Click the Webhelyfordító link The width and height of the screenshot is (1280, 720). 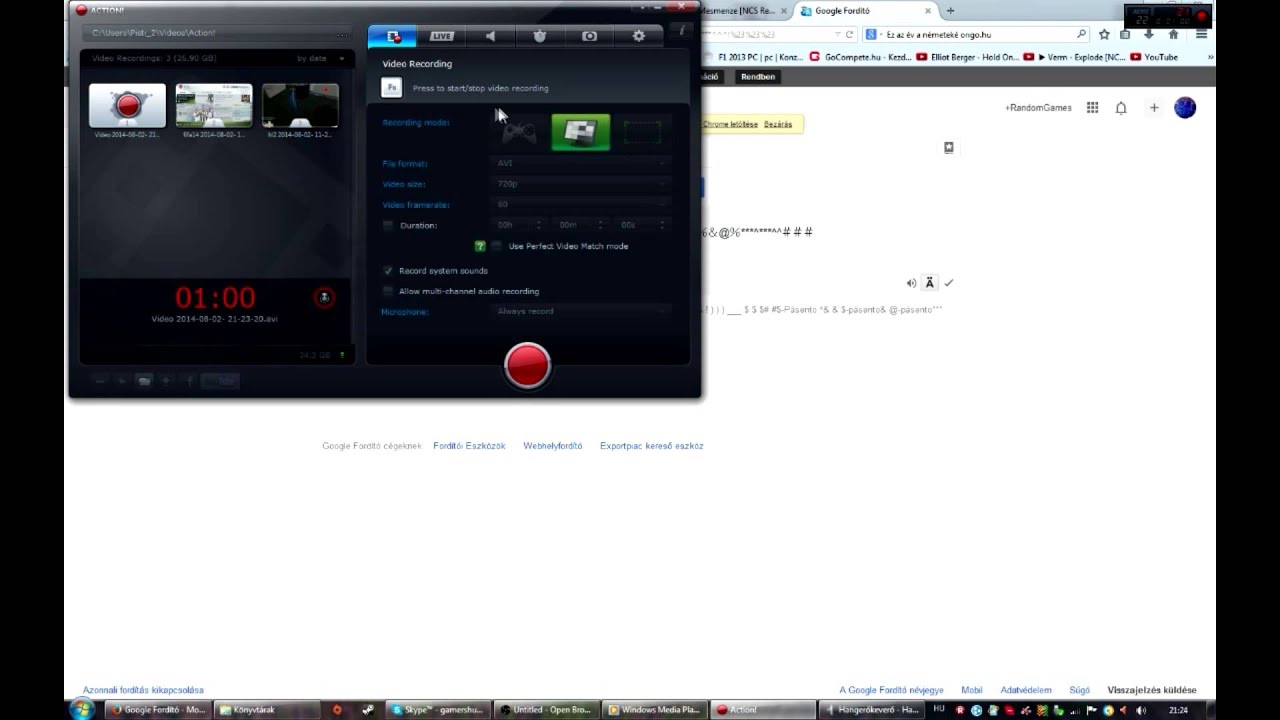[x=552, y=446]
